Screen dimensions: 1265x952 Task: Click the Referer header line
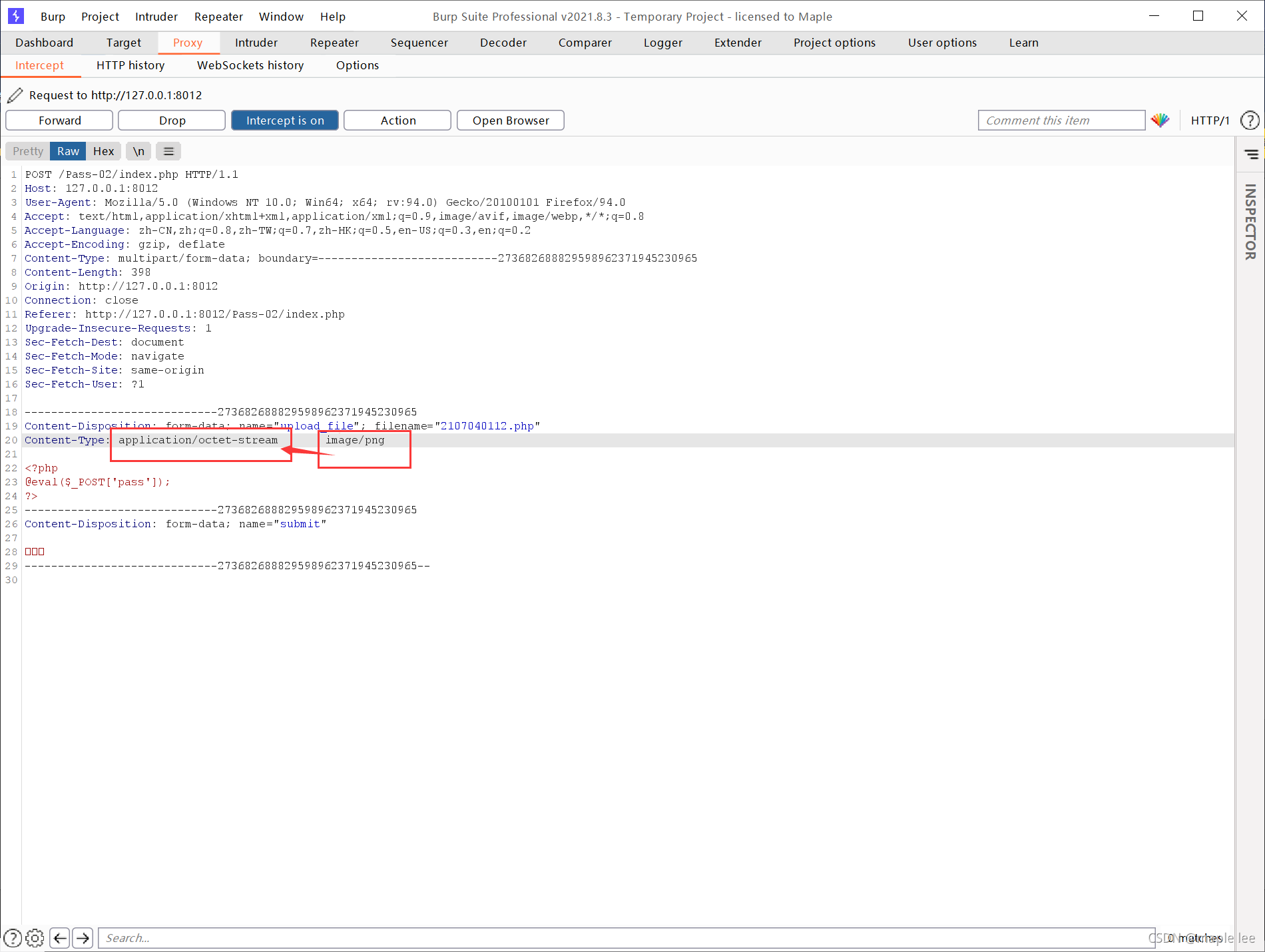pos(184,314)
